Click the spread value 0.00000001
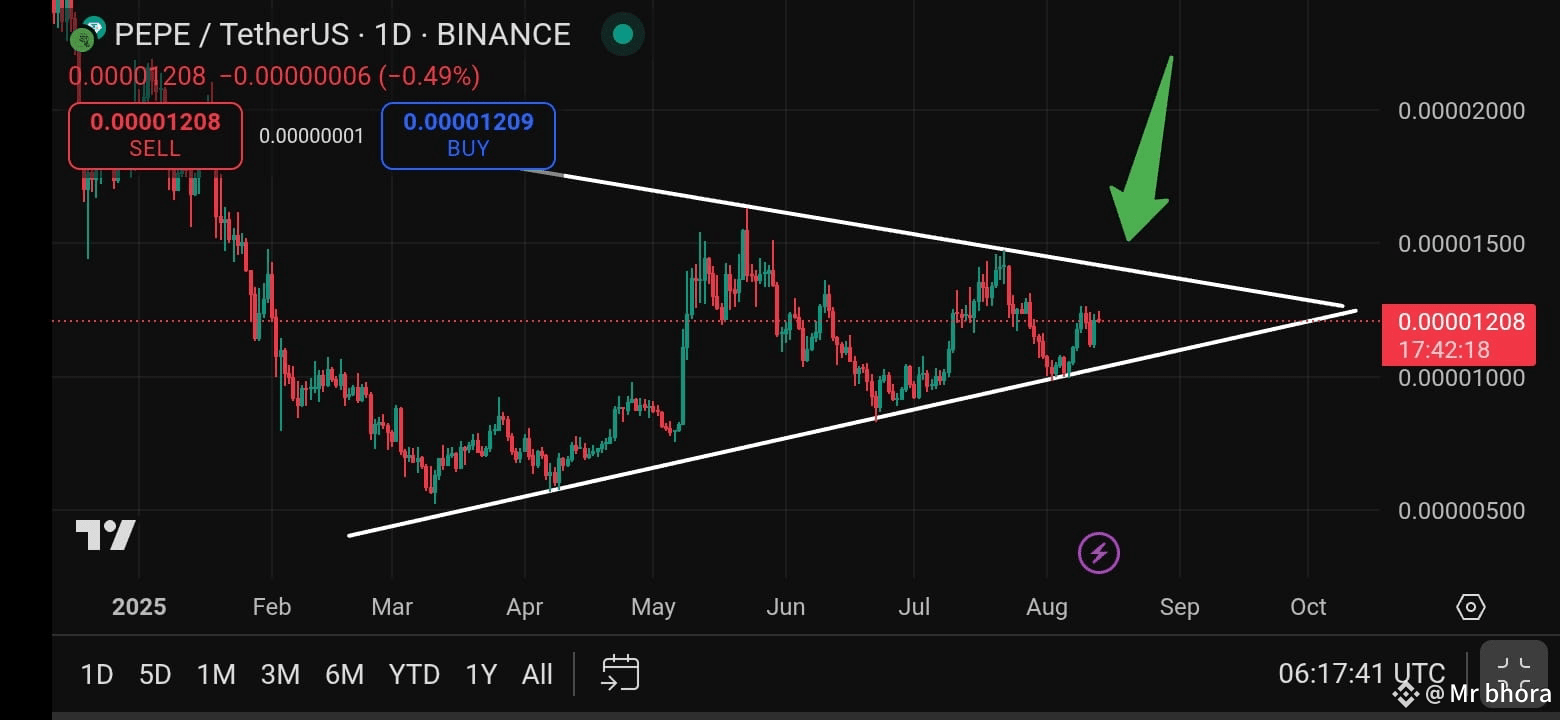This screenshot has width=1560, height=720. 312,136
